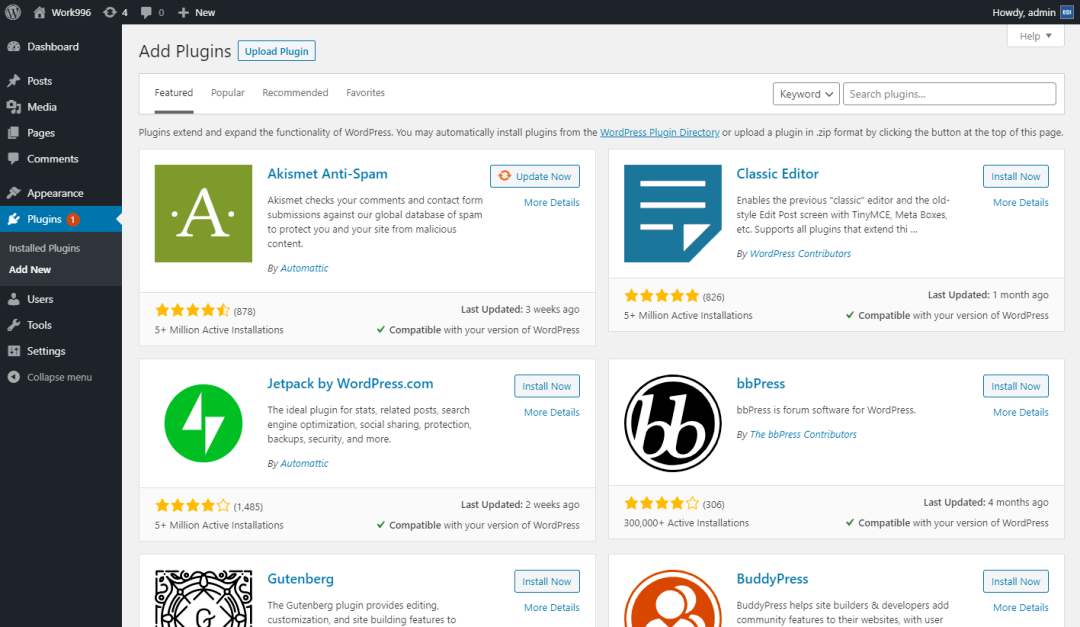The height and width of the screenshot is (627, 1080).
Task: View More Details for BuddyPress
Action: (x=1020, y=608)
